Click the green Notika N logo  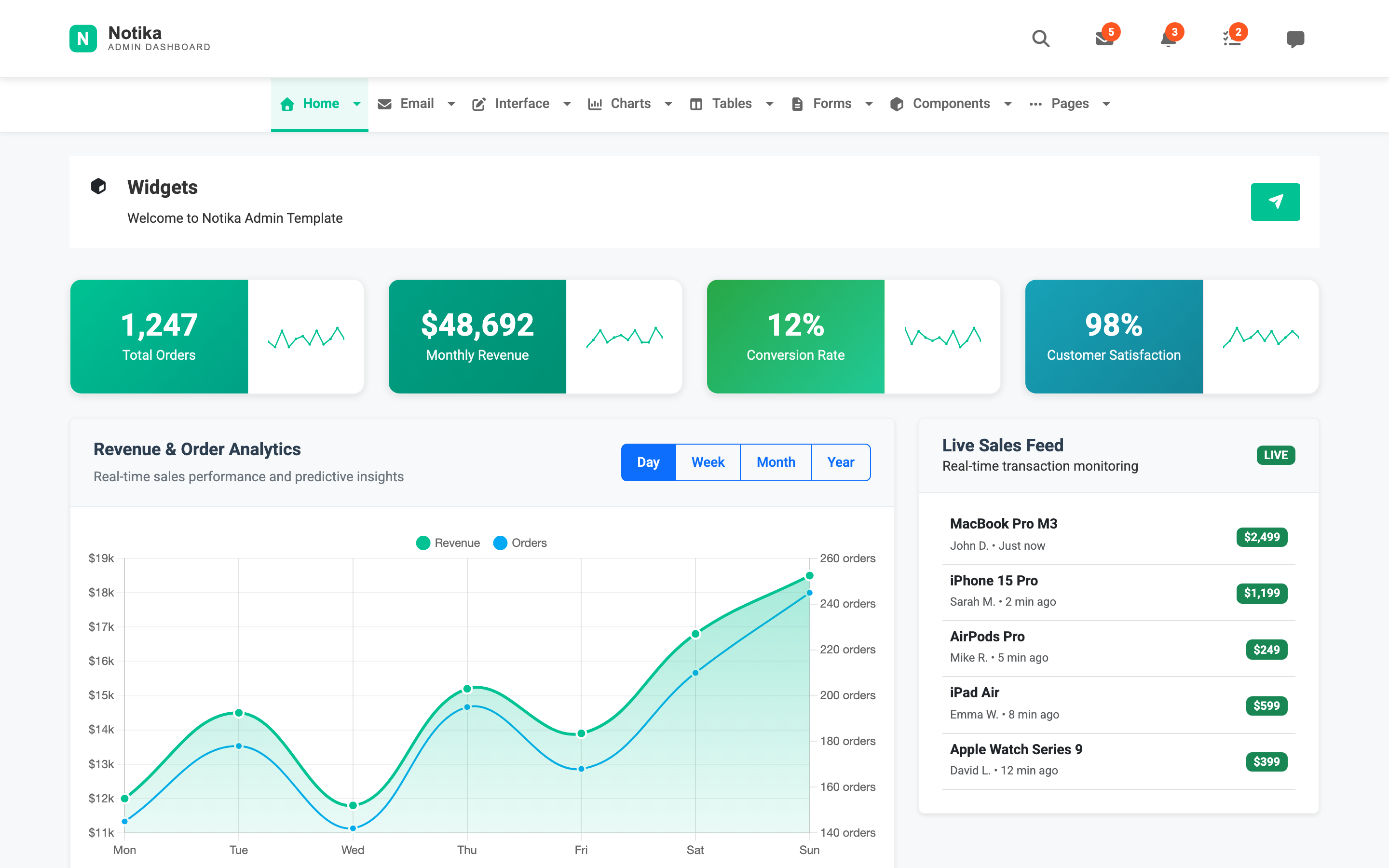(83, 39)
